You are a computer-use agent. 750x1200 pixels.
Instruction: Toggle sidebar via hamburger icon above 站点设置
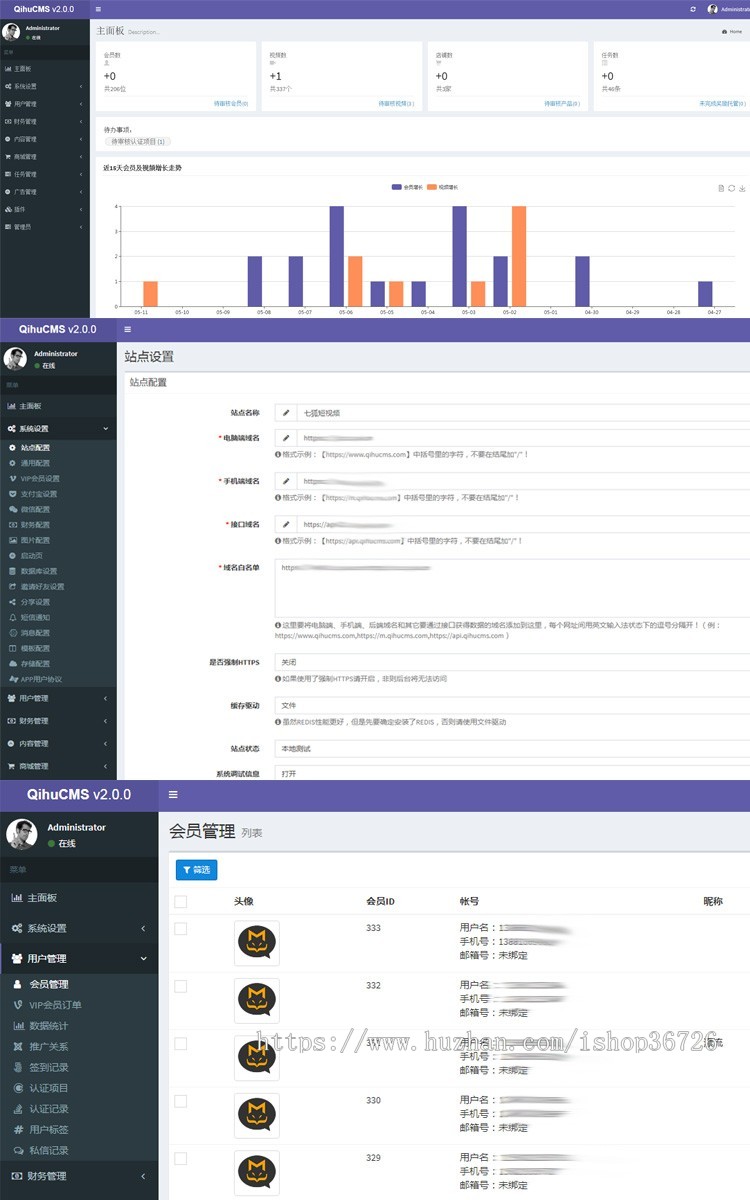point(128,328)
